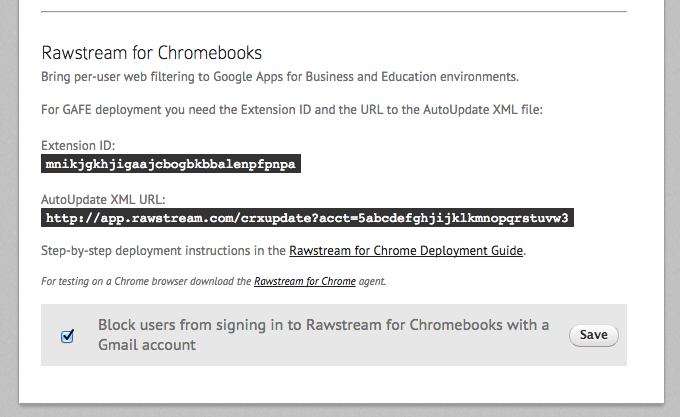Click the 'Extension ID:' label

78,145
